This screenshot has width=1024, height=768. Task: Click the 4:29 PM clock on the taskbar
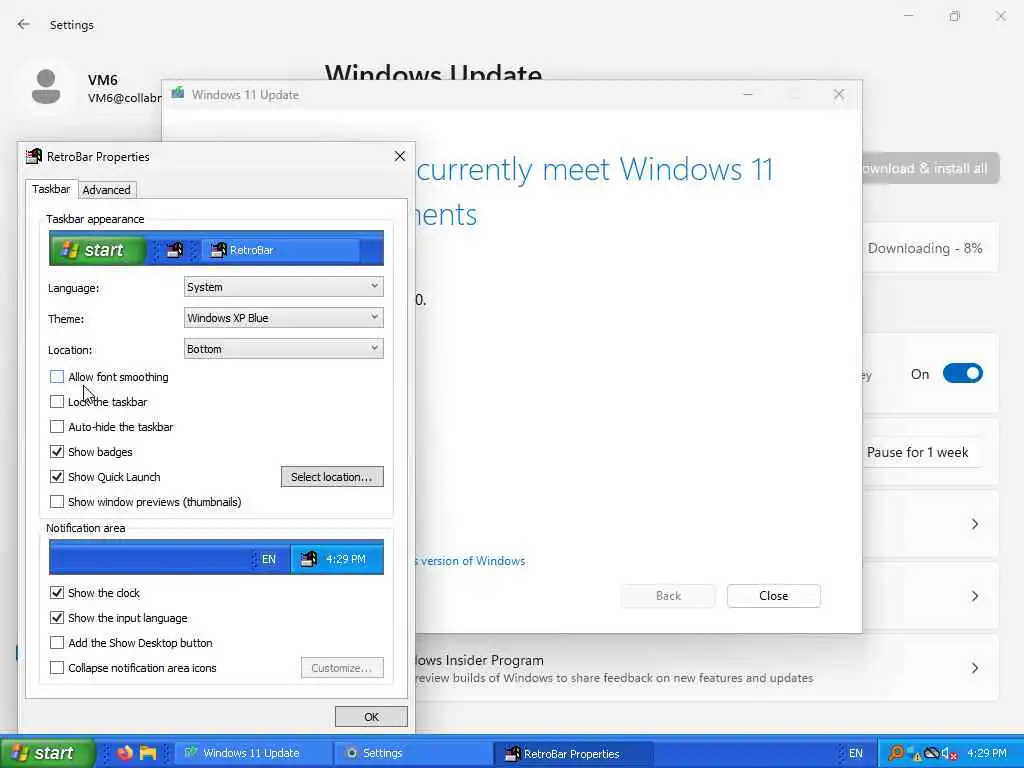[987, 753]
